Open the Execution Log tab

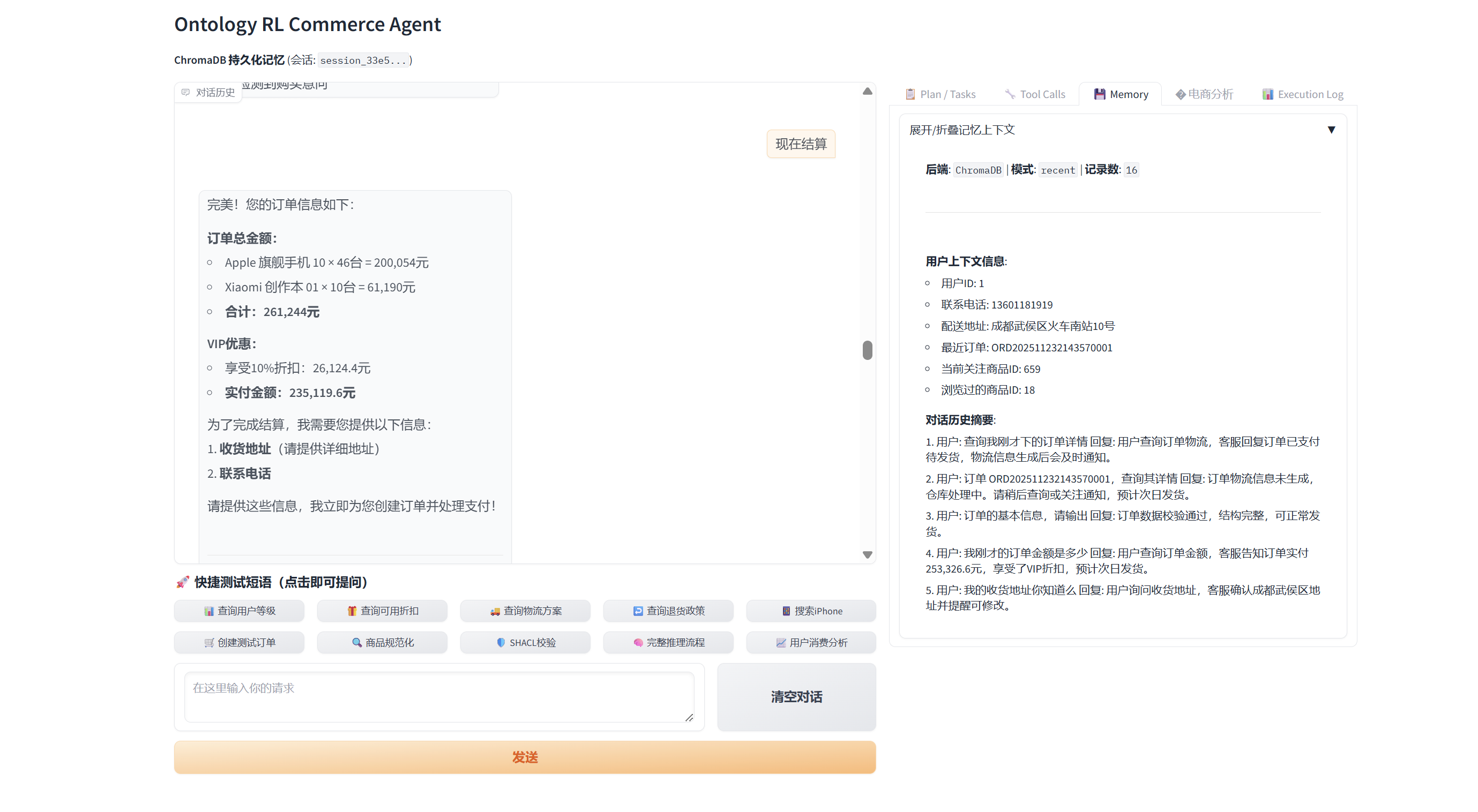click(x=1302, y=95)
